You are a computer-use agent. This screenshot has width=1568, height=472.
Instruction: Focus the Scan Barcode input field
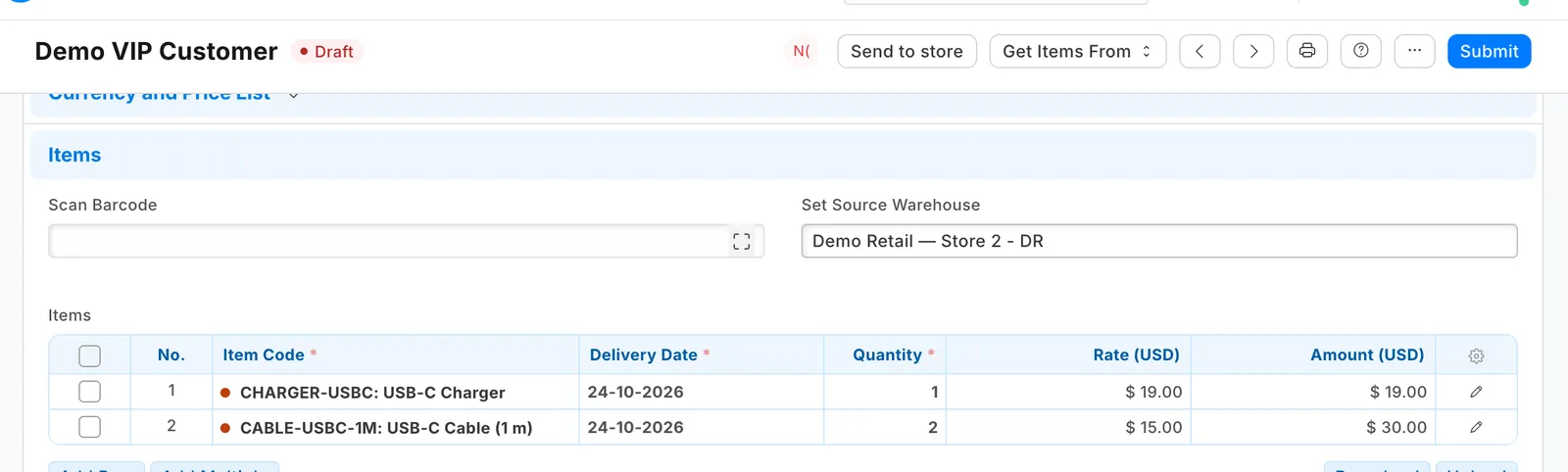point(406,241)
